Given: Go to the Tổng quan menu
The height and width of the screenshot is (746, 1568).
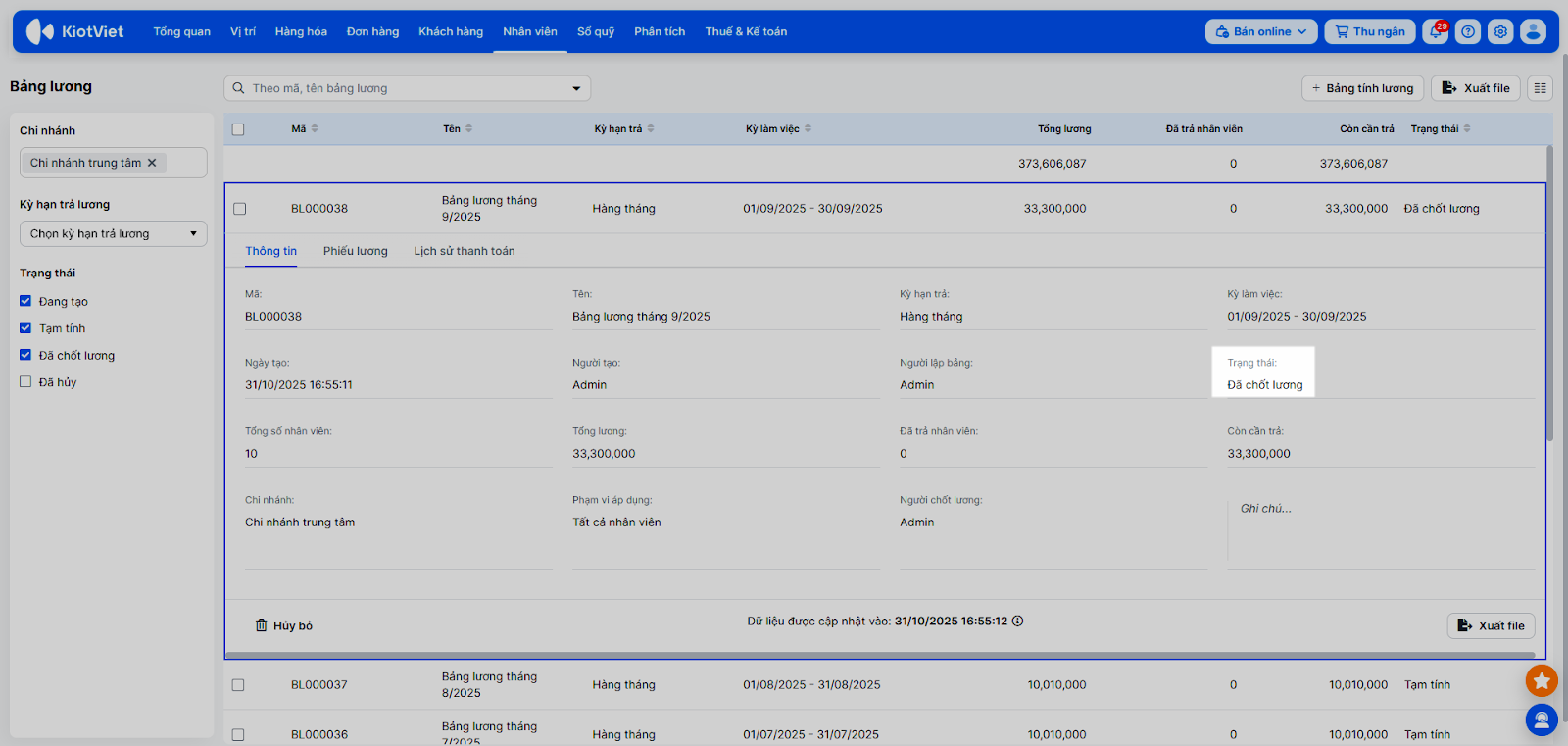Looking at the screenshot, I should [x=182, y=31].
